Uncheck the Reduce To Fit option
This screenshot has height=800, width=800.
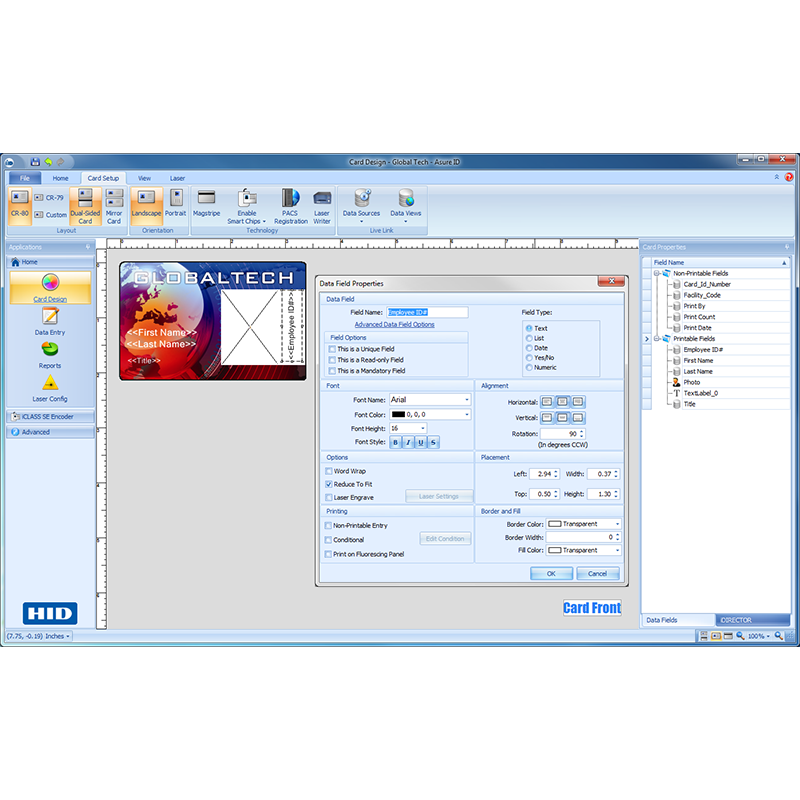point(330,483)
